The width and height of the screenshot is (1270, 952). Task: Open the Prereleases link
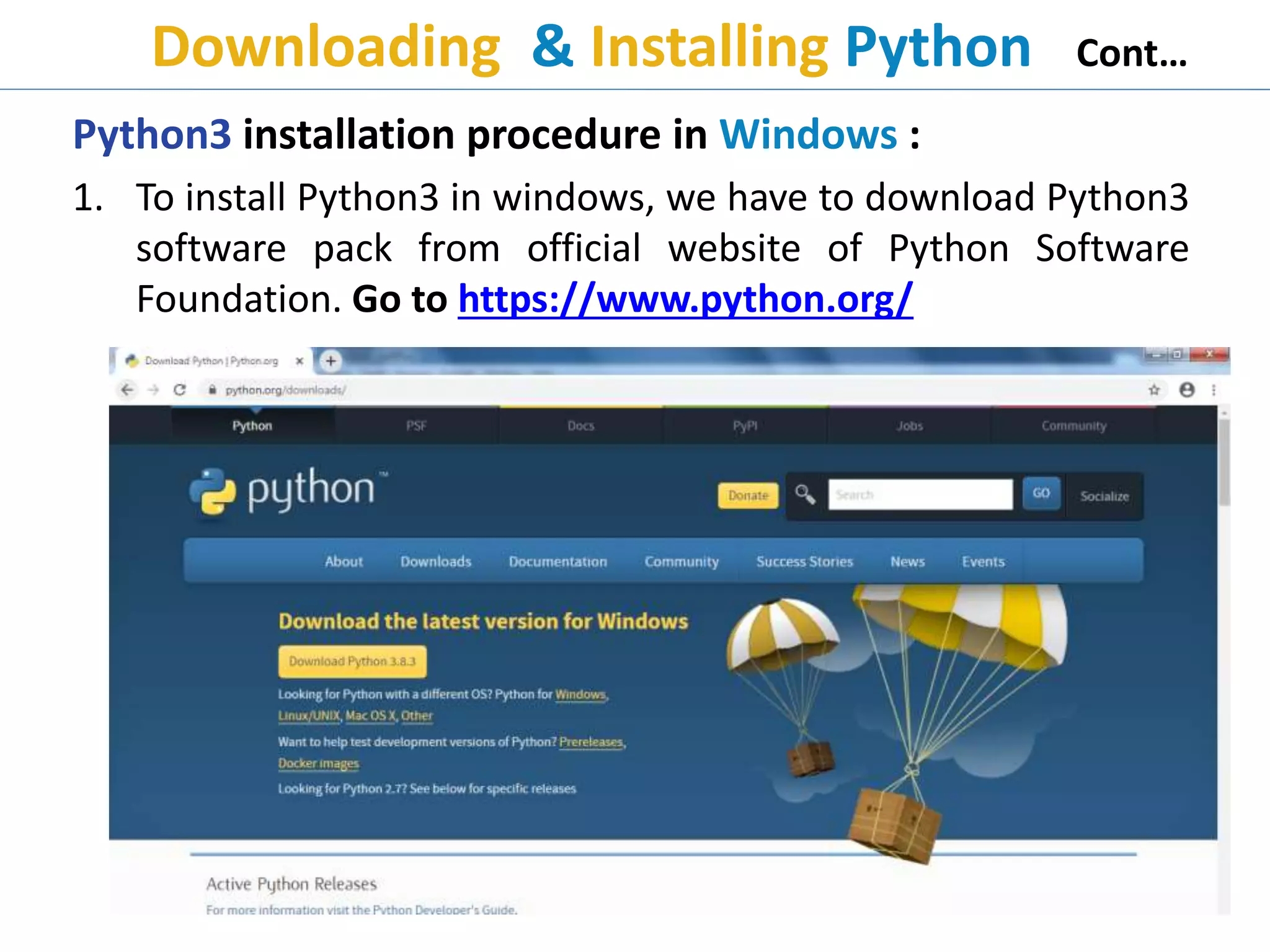[x=590, y=742]
